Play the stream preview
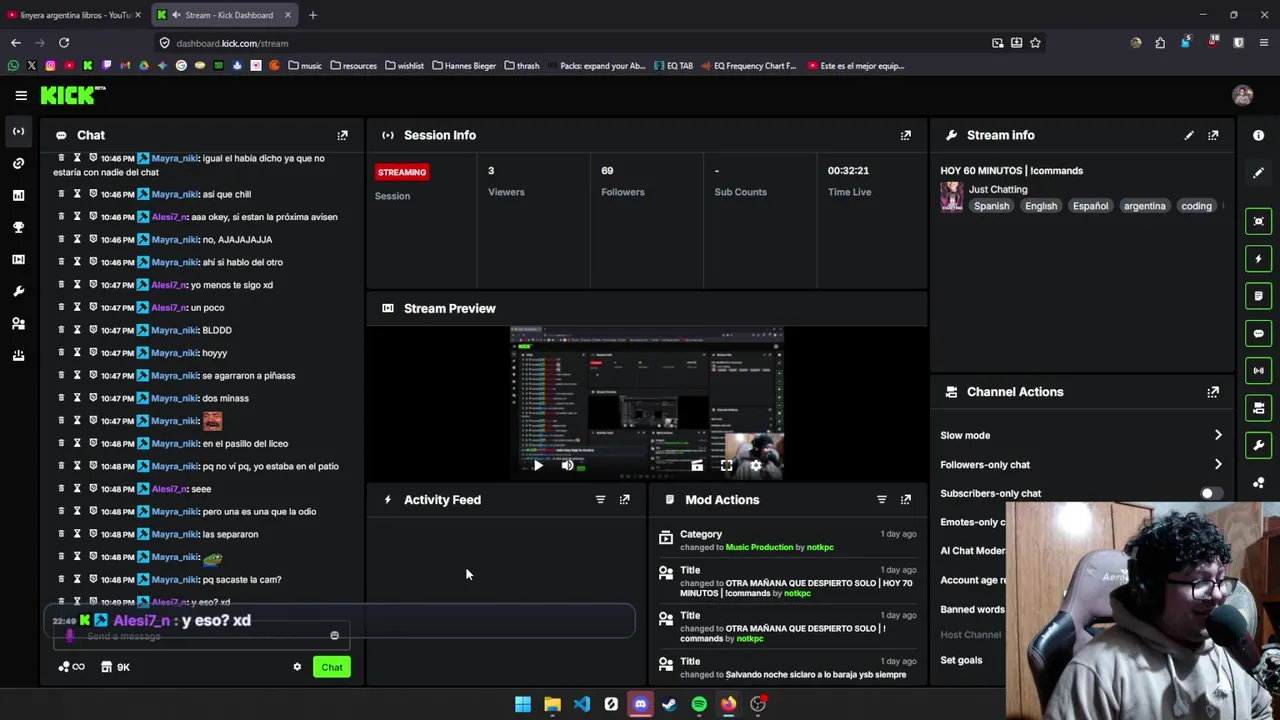The image size is (1280, 720). [538, 465]
